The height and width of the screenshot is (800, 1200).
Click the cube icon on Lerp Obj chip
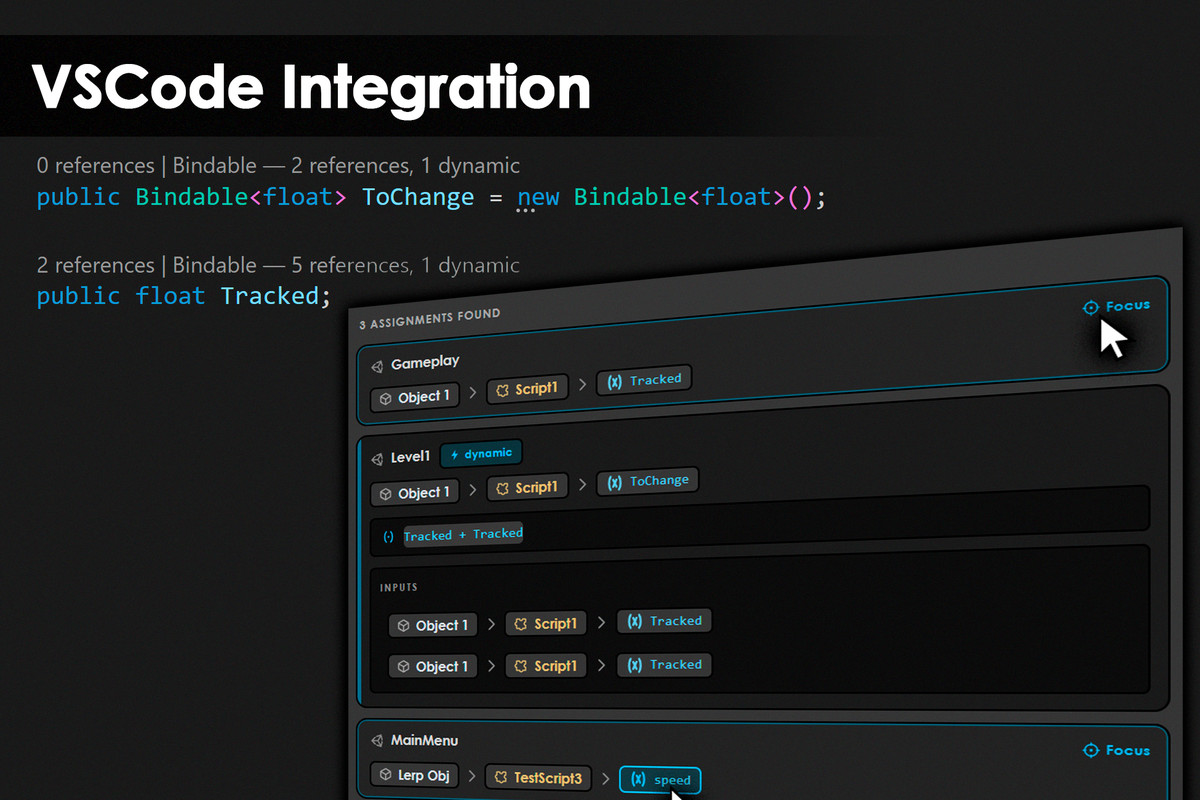385,774
